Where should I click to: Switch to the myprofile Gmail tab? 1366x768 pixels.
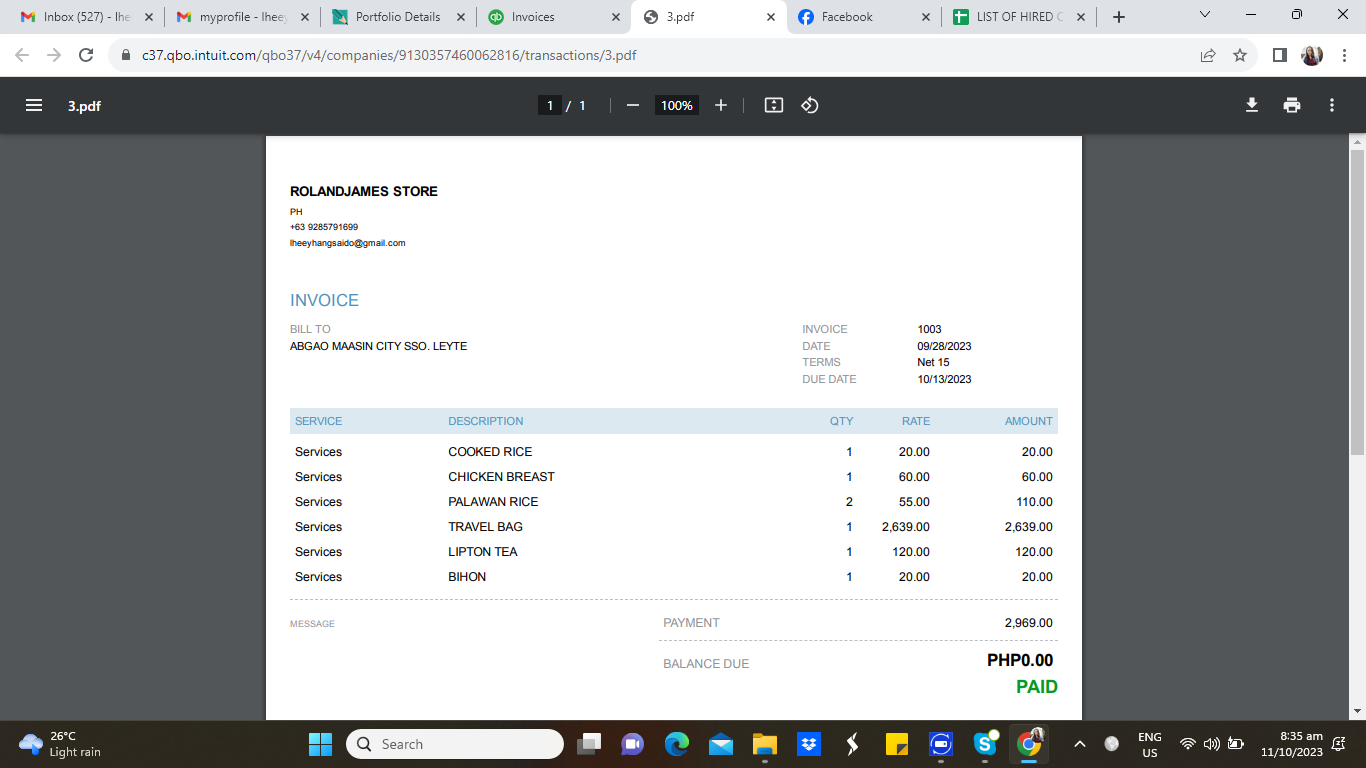coord(243,17)
